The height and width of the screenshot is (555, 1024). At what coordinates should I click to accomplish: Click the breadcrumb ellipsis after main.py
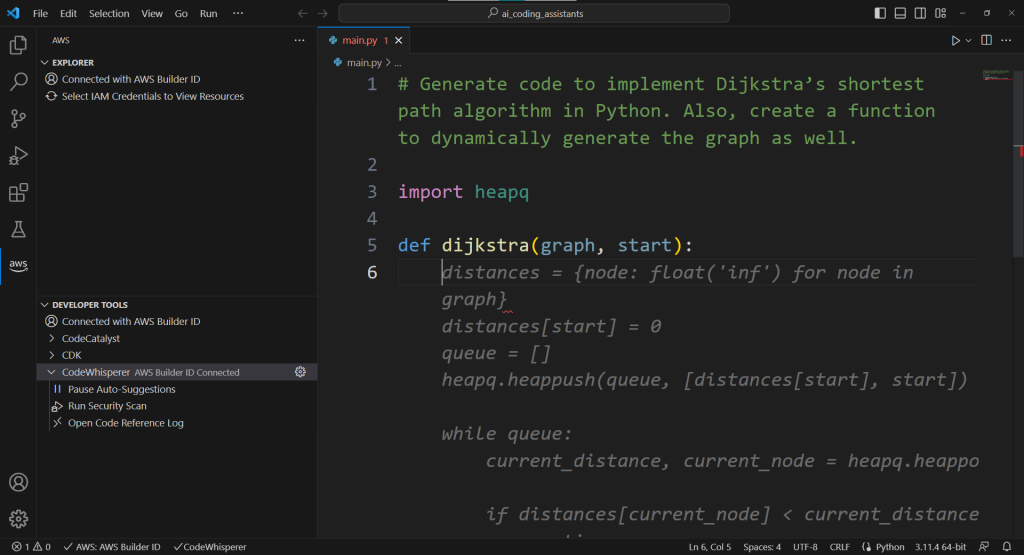point(398,63)
